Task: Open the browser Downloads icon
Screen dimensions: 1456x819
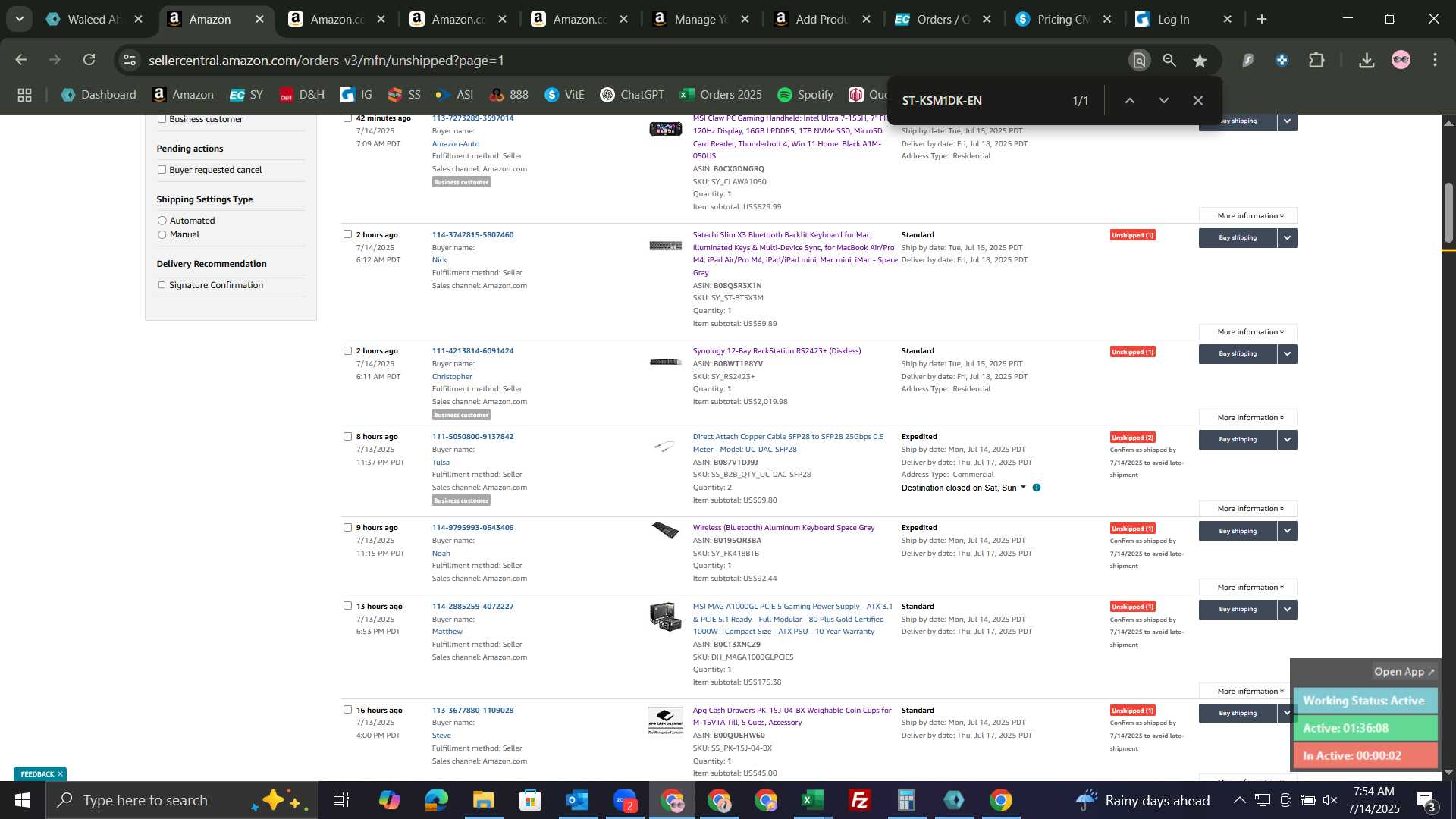Action: (1367, 60)
